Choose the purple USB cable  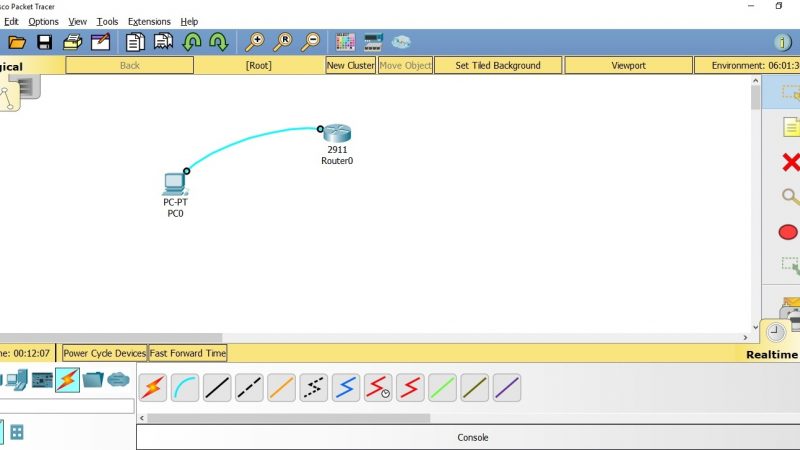pos(507,388)
